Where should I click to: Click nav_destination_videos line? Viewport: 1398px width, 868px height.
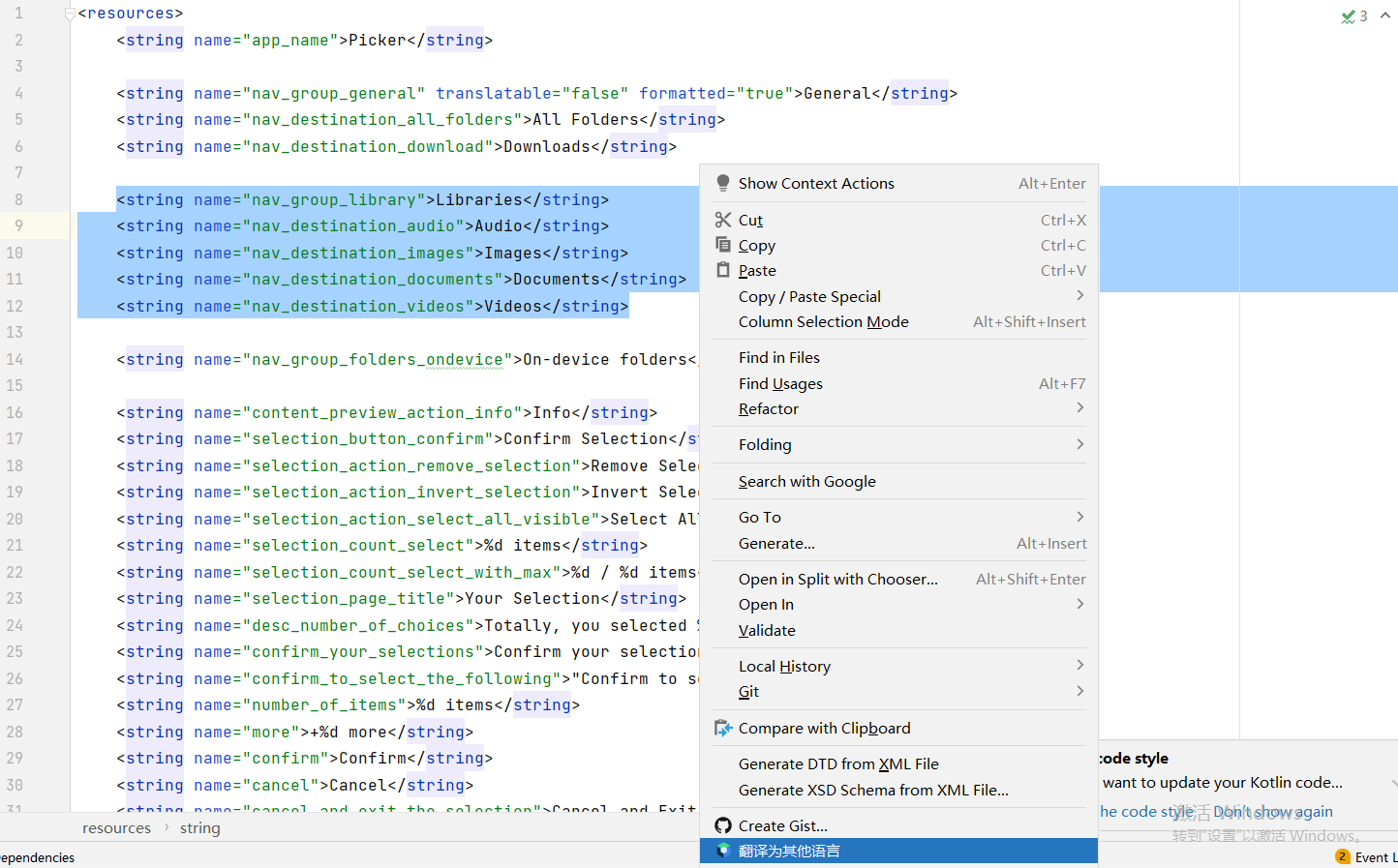[373, 306]
